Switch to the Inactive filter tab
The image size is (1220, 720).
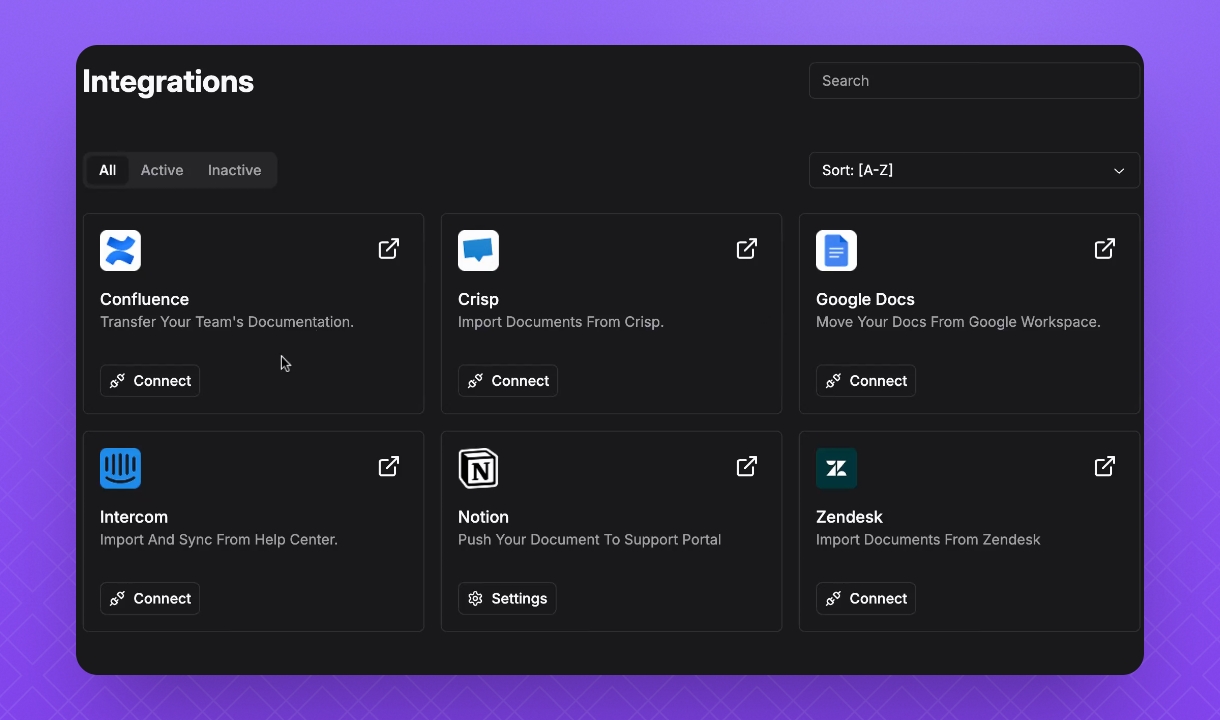click(x=234, y=170)
